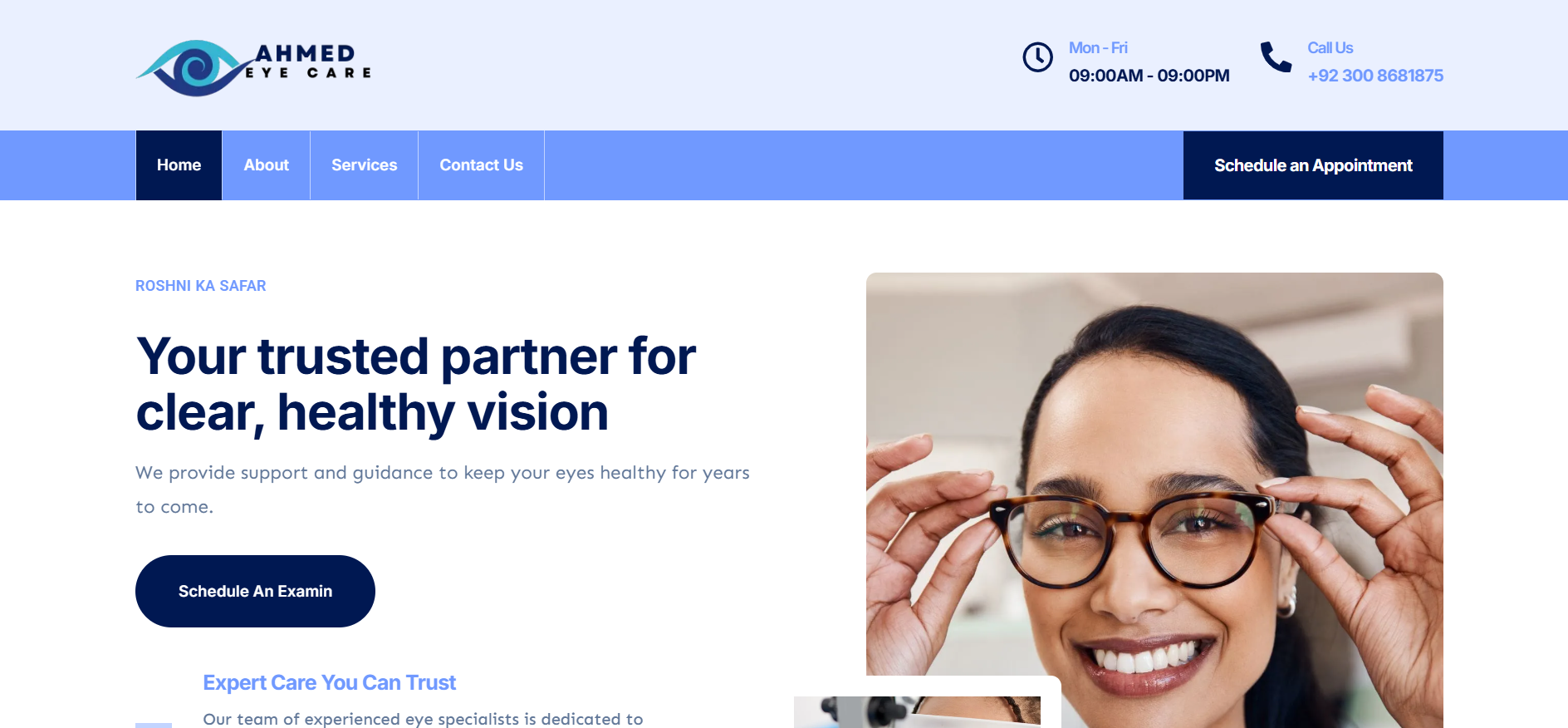
Task: Click the Call Us label
Action: (1330, 48)
